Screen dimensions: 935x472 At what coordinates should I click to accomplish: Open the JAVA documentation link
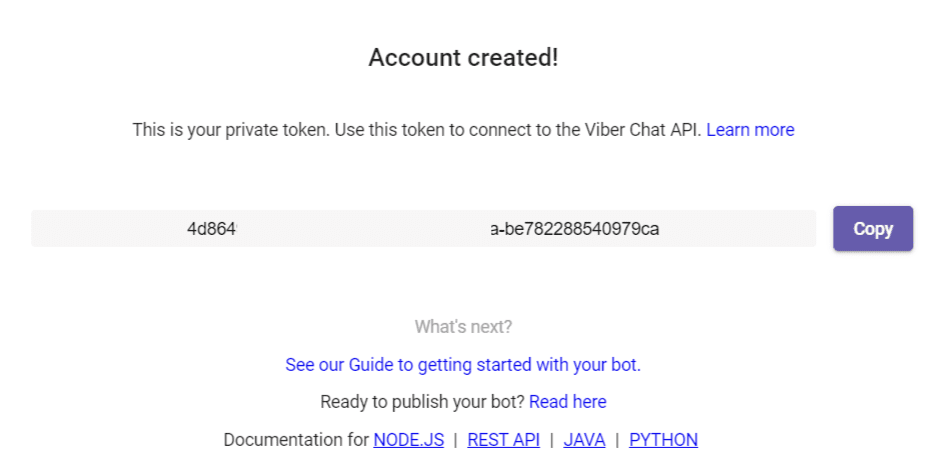point(584,440)
